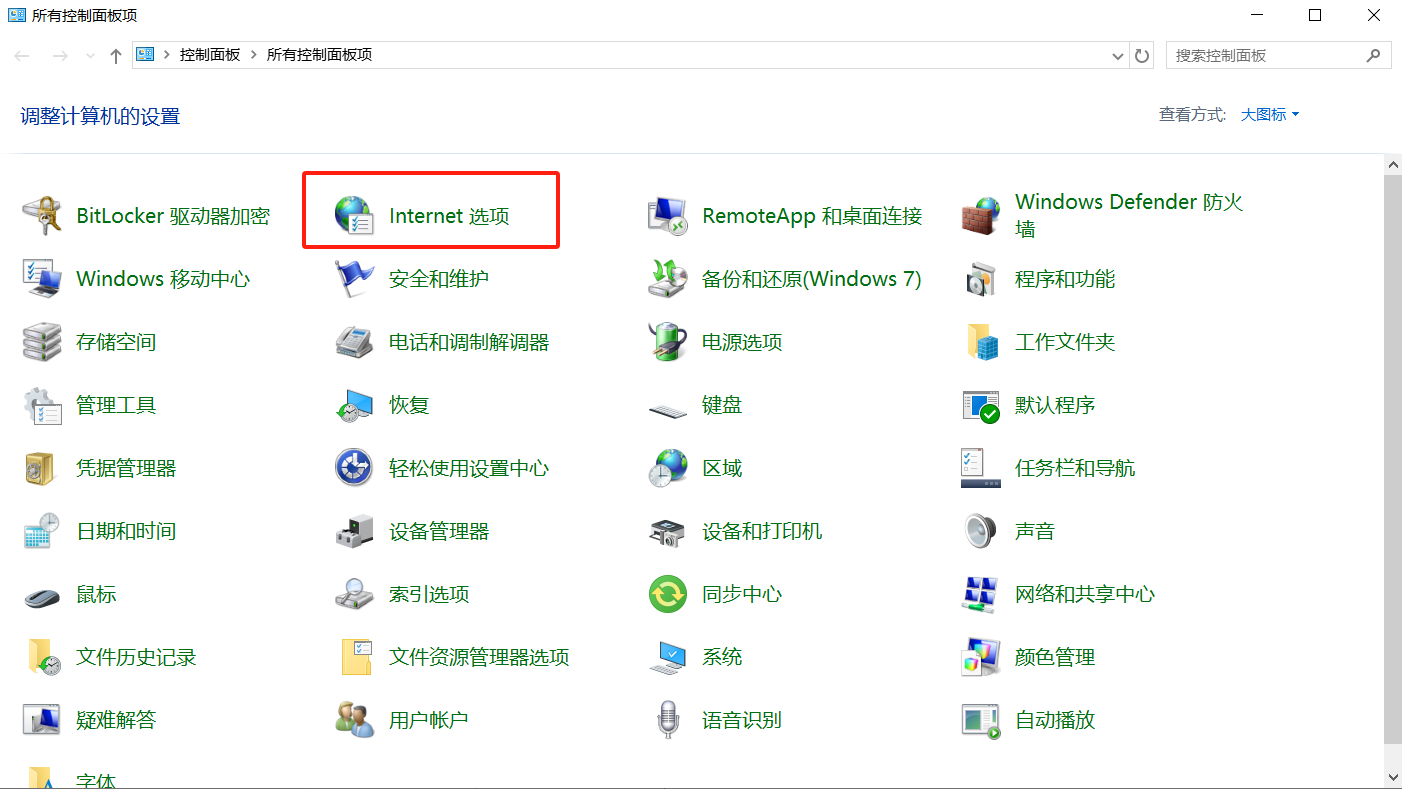
Task: Go forward with the forward arrow
Action: coord(60,56)
